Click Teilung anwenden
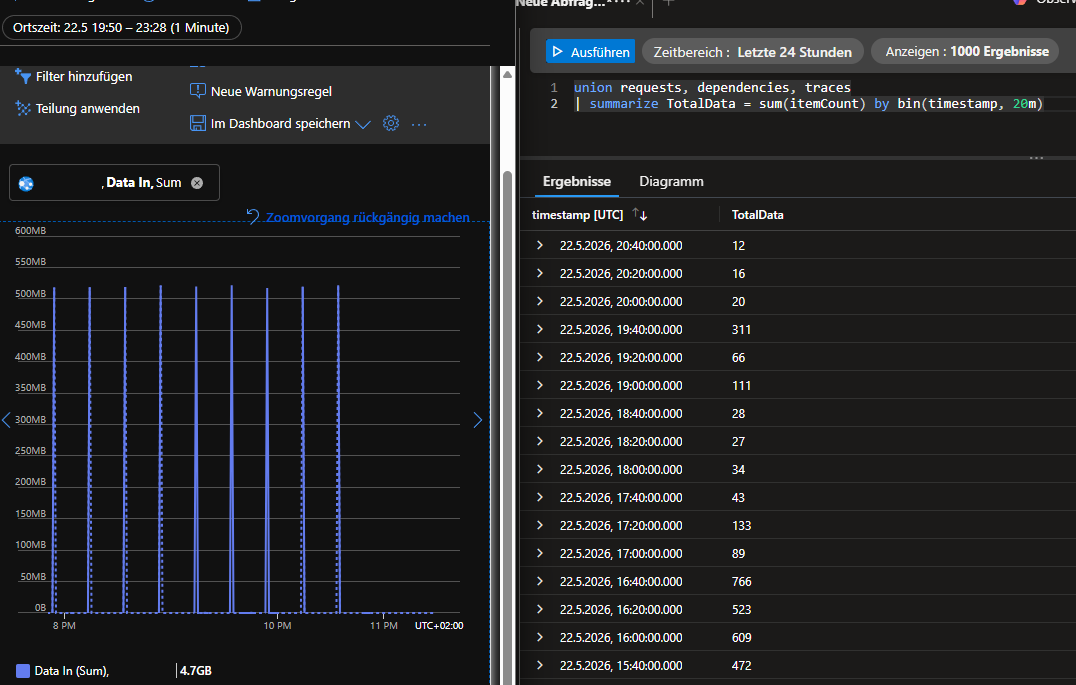The width and height of the screenshot is (1076, 685). [87, 108]
